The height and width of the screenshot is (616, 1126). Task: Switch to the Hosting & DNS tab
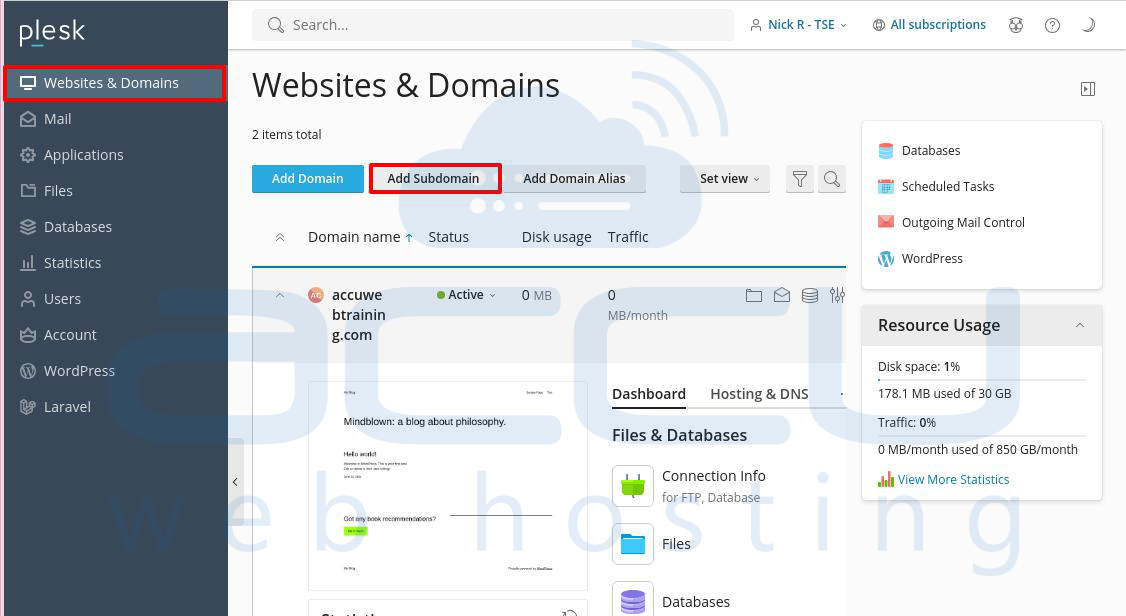pos(759,394)
